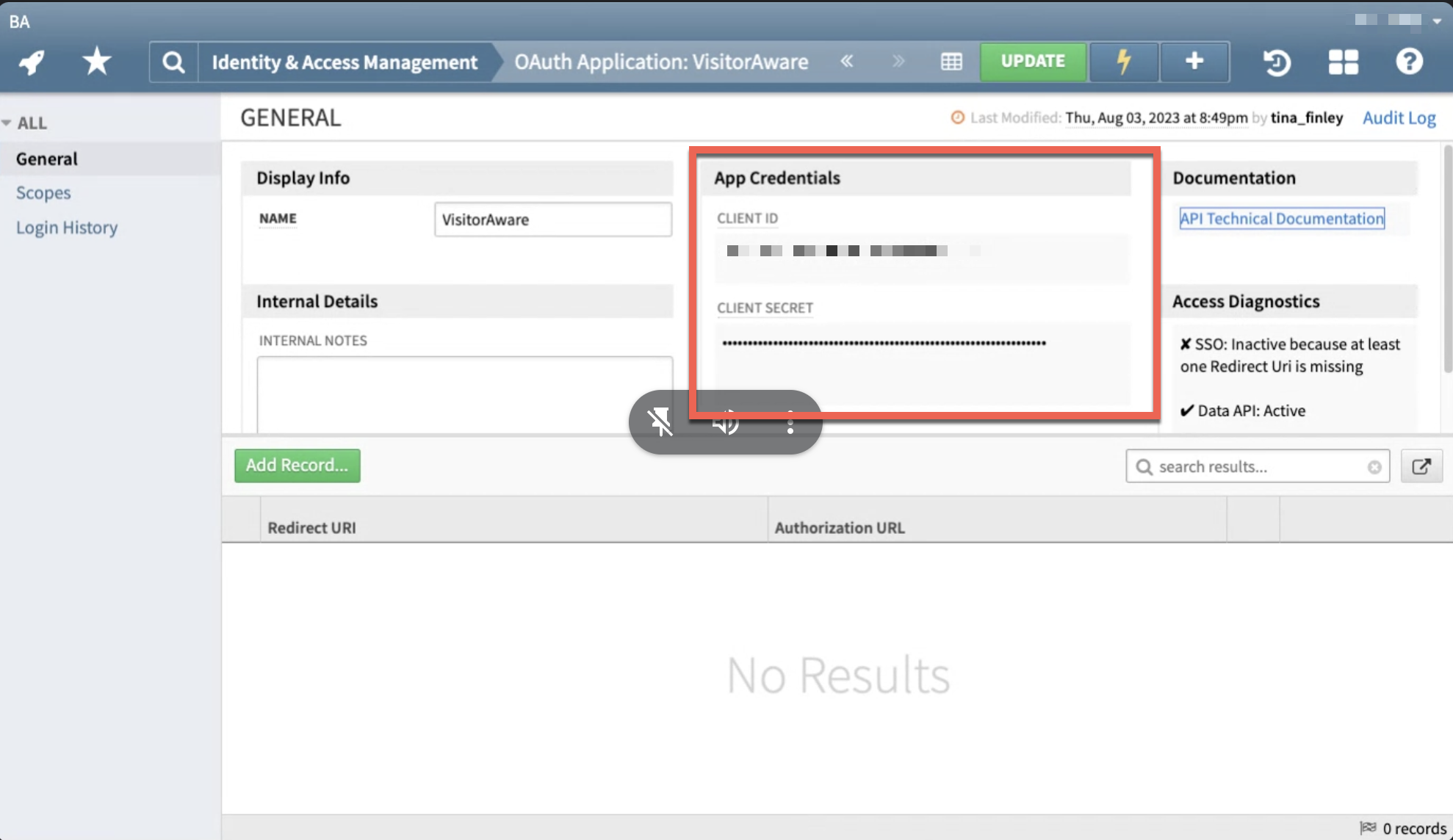Click the Add Record button
Image resolution: width=1453 pixels, height=840 pixels.
pyautogui.click(x=298, y=466)
